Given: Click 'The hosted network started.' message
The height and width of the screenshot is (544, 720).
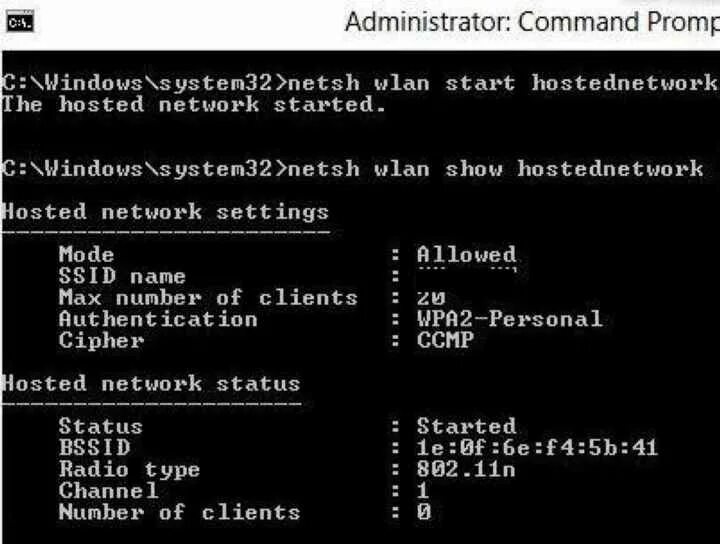Looking at the screenshot, I should click(193, 105).
